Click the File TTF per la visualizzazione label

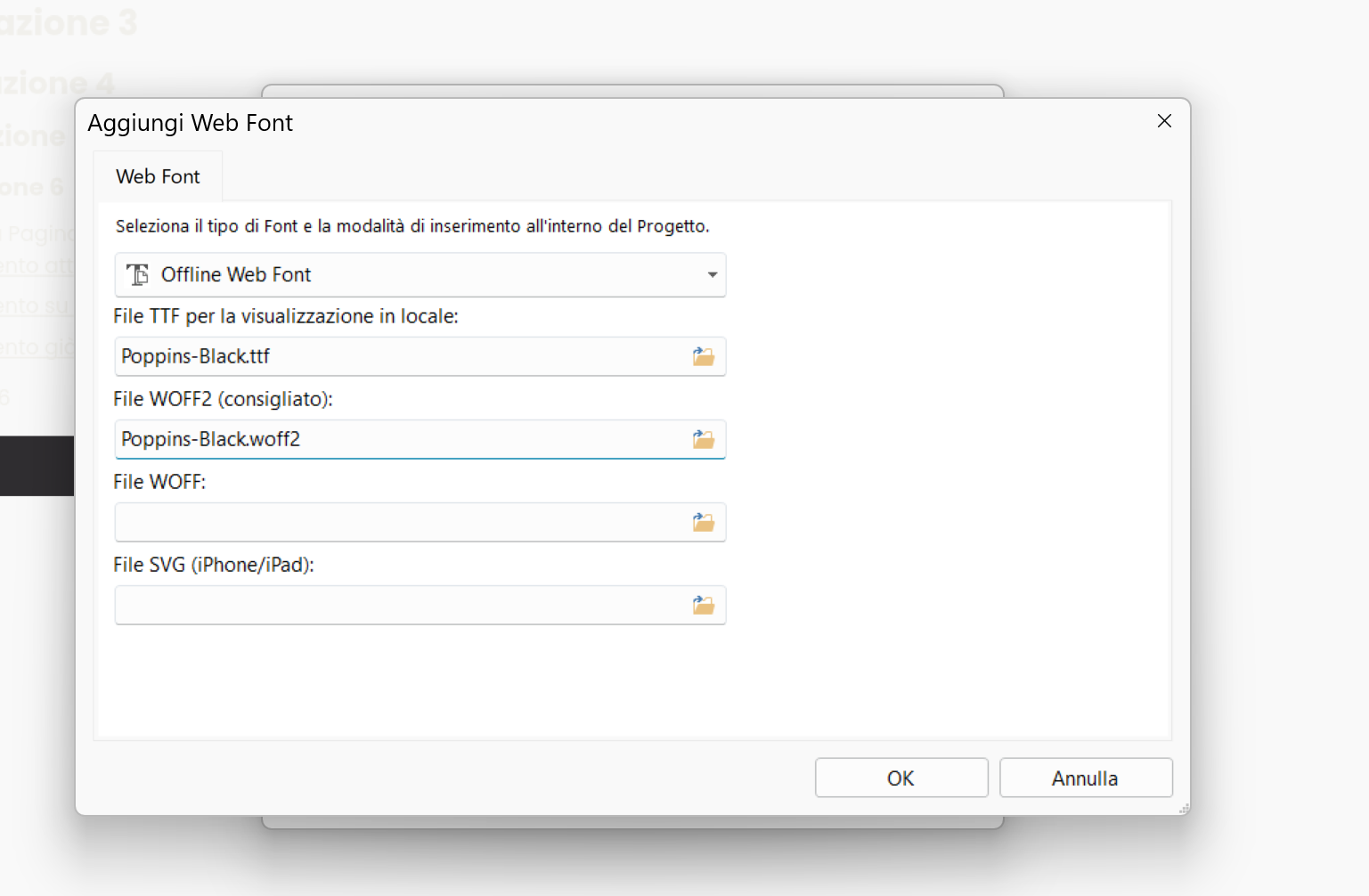(x=285, y=316)
